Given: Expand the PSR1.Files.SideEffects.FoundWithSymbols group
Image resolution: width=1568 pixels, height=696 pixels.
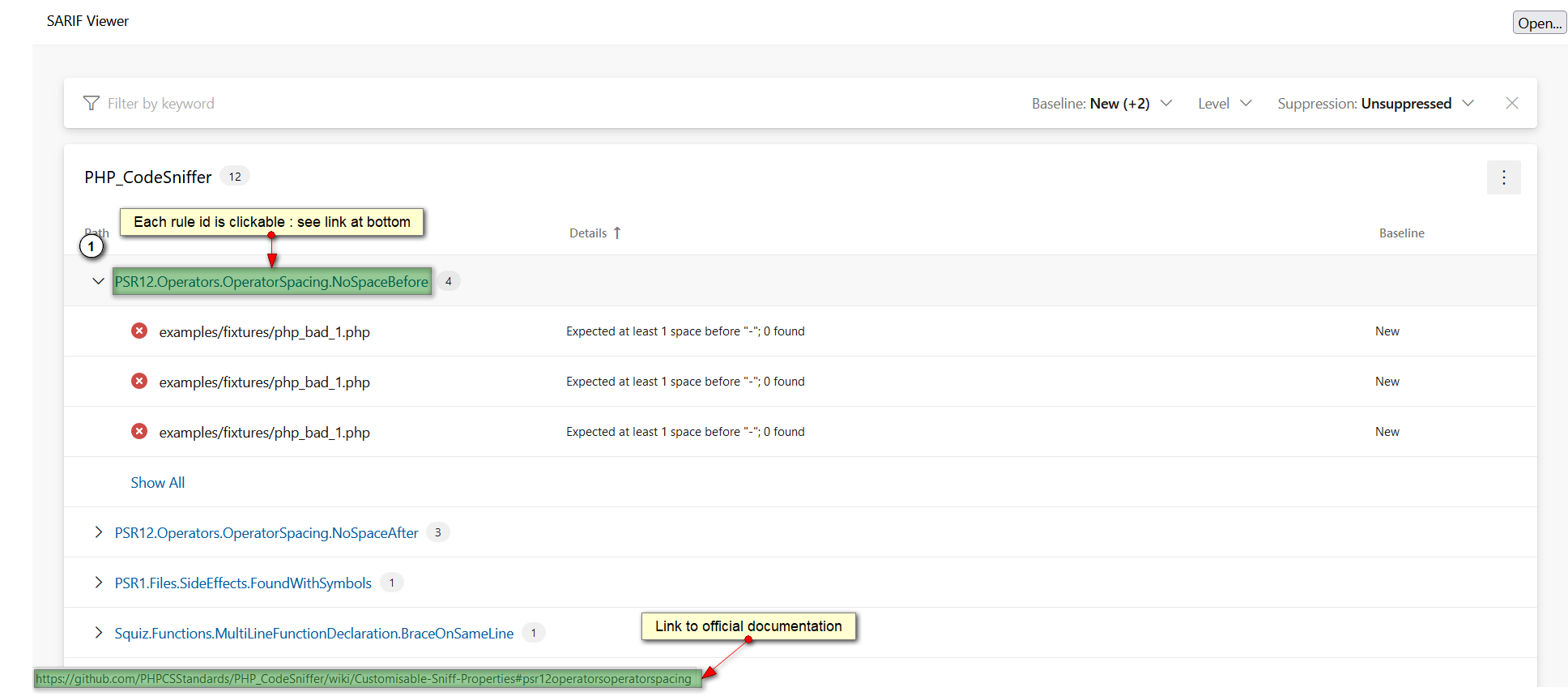Looking at the screenshot, I should pyautogui.click(x=98, y=583).
